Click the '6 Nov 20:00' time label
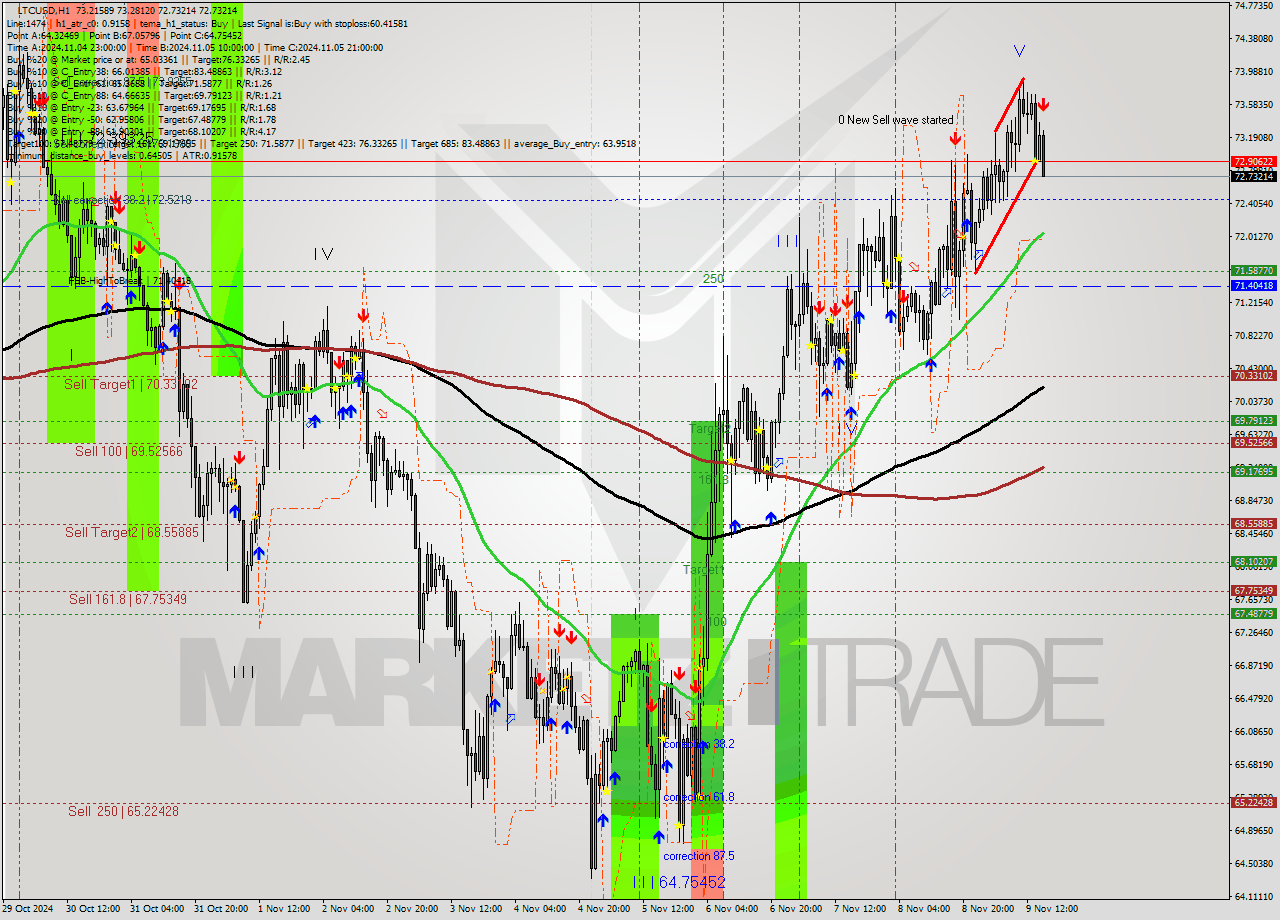Image resolution: width=1280 pixels, height=920 pixels. [x=796, y=910]
